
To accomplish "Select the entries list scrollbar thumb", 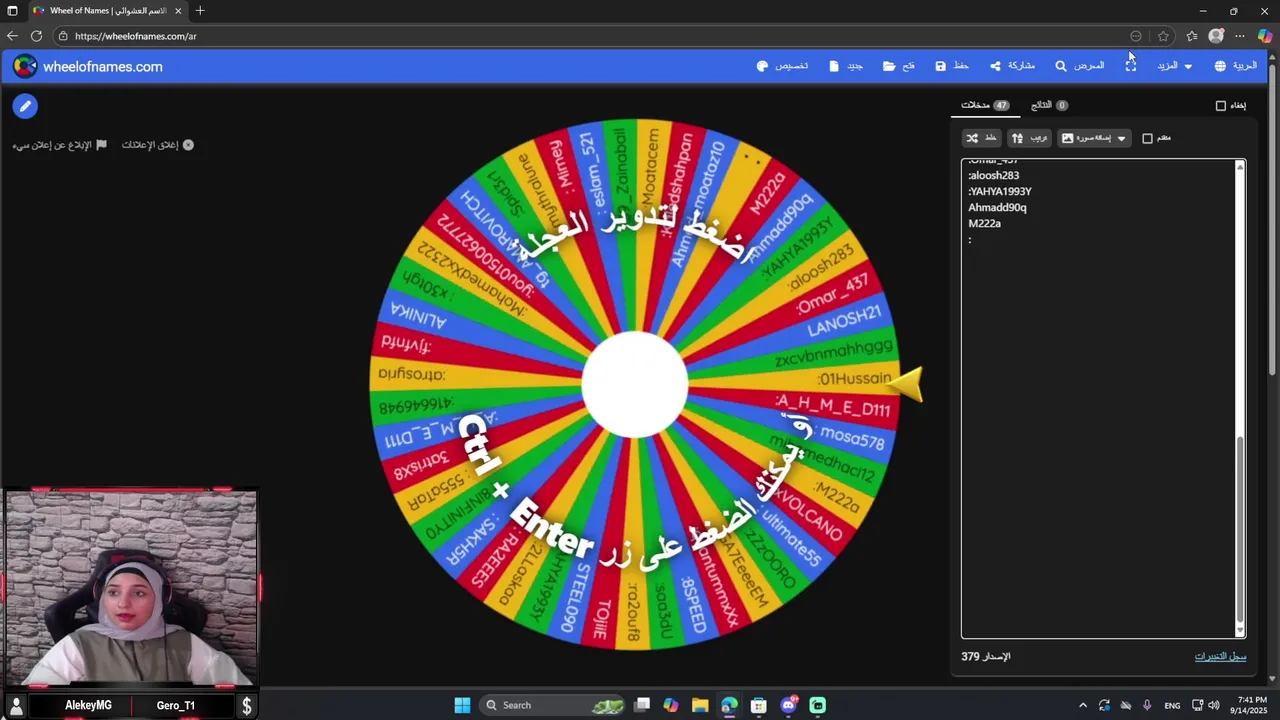I will pyautogui.click(x=1240, y=528).
